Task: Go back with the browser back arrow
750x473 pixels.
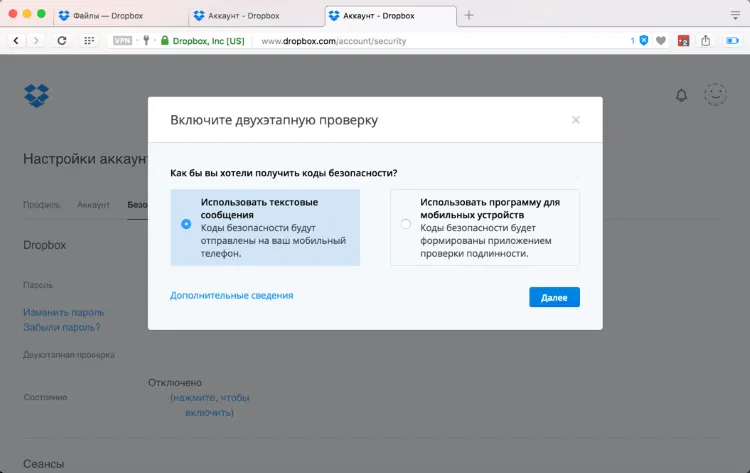Action: coord(16,41)
